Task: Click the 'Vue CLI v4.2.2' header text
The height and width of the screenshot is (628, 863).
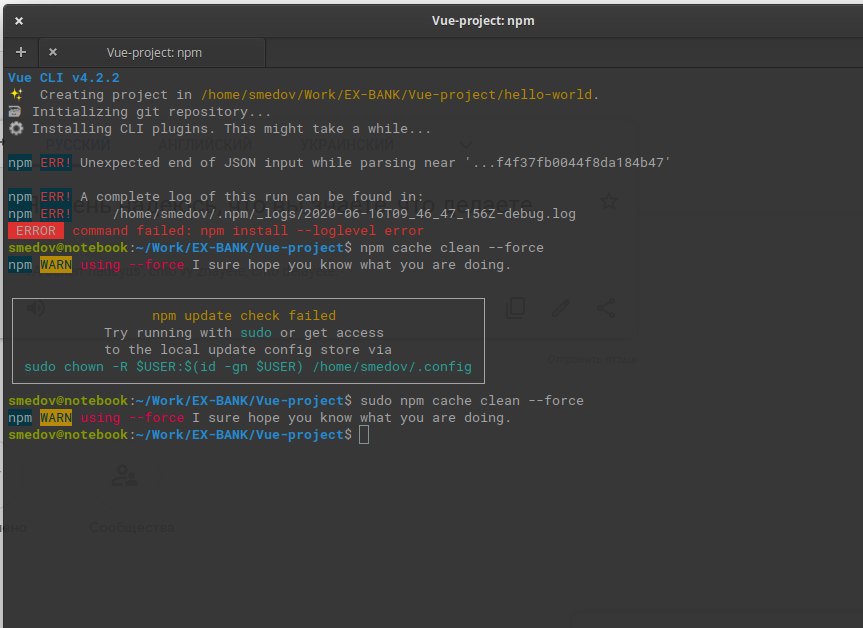Action: pos(63,78)
